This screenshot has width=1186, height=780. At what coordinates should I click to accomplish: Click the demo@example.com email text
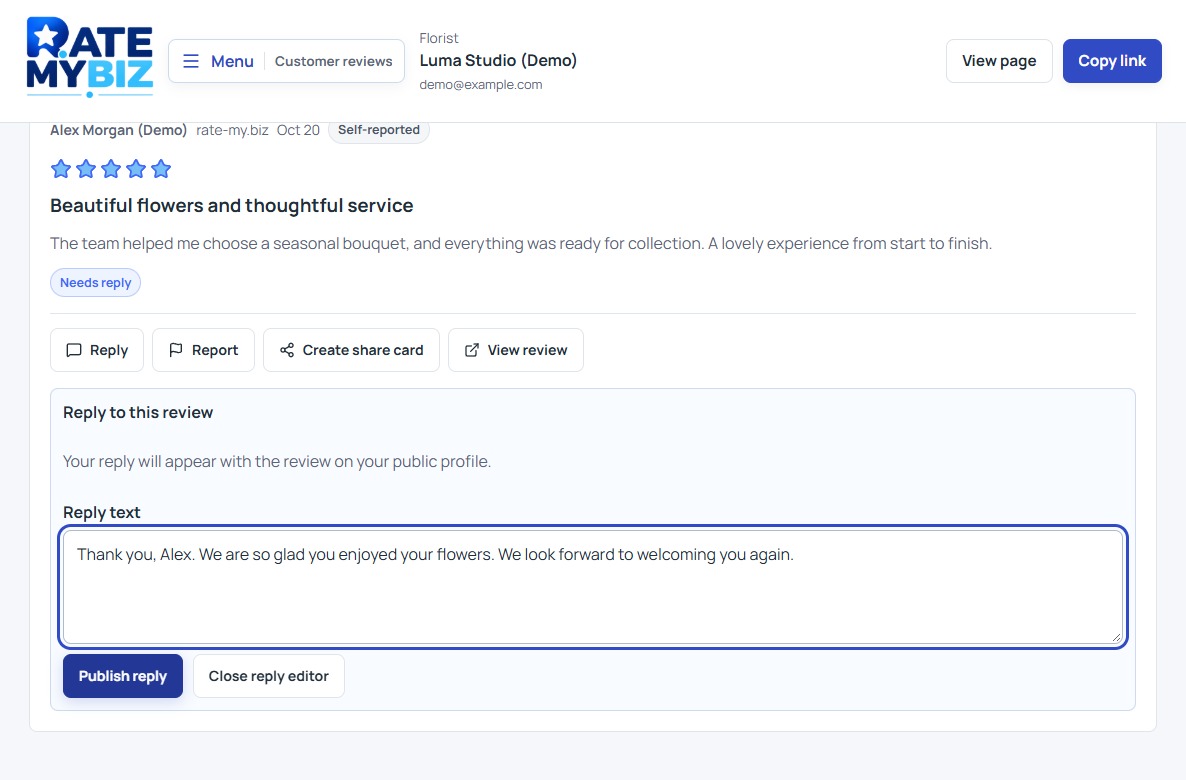click(x=481, y=85)
